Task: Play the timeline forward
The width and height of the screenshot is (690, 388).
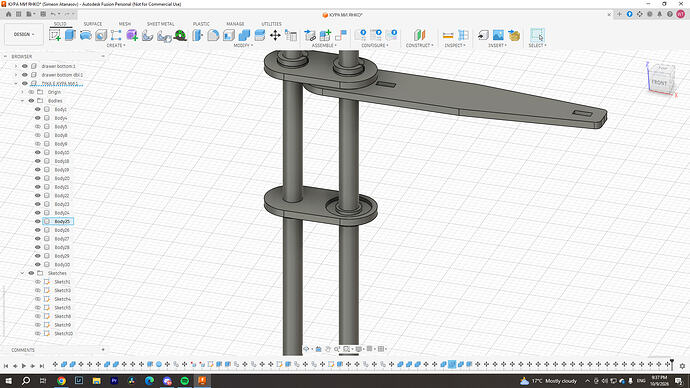Action: pos(24,366)
